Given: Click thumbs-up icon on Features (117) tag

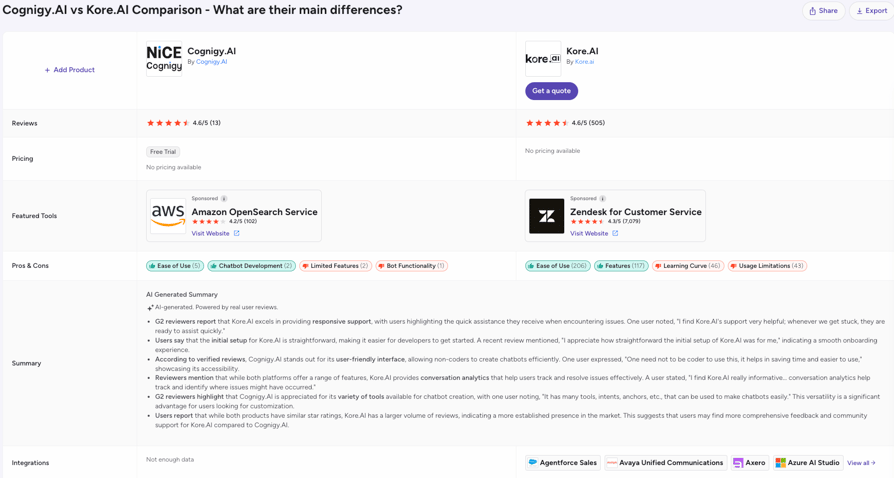Looking at the screenshot, I should 600,266.
